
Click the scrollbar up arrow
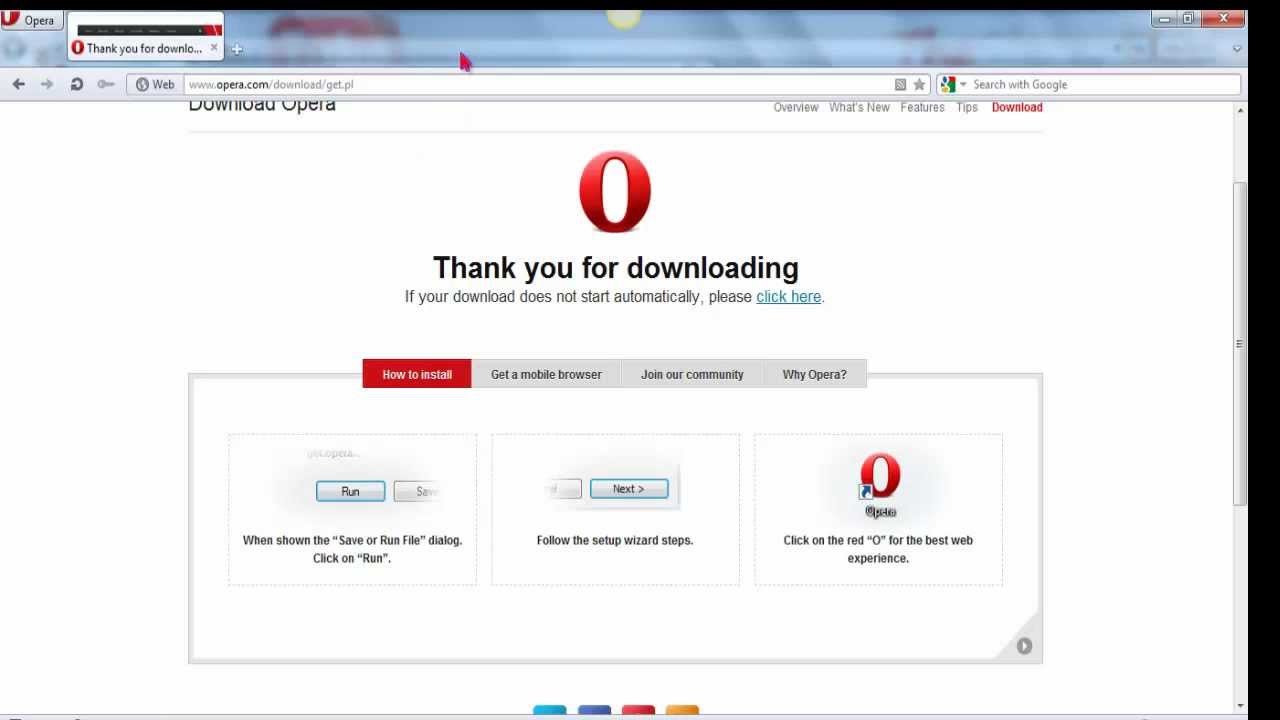tap(1240, 109)
